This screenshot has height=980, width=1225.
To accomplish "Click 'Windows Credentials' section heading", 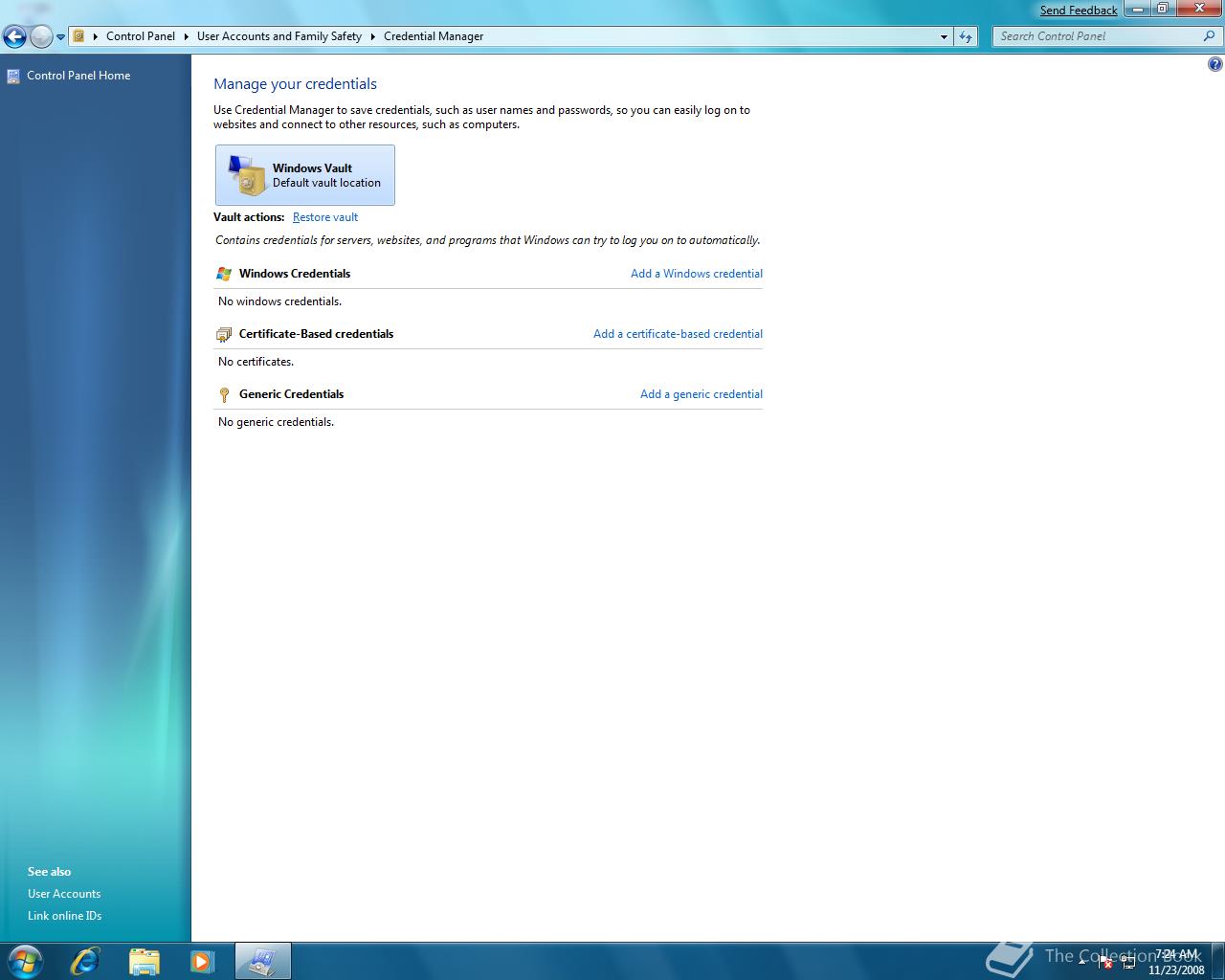I will tap(295, 274).
